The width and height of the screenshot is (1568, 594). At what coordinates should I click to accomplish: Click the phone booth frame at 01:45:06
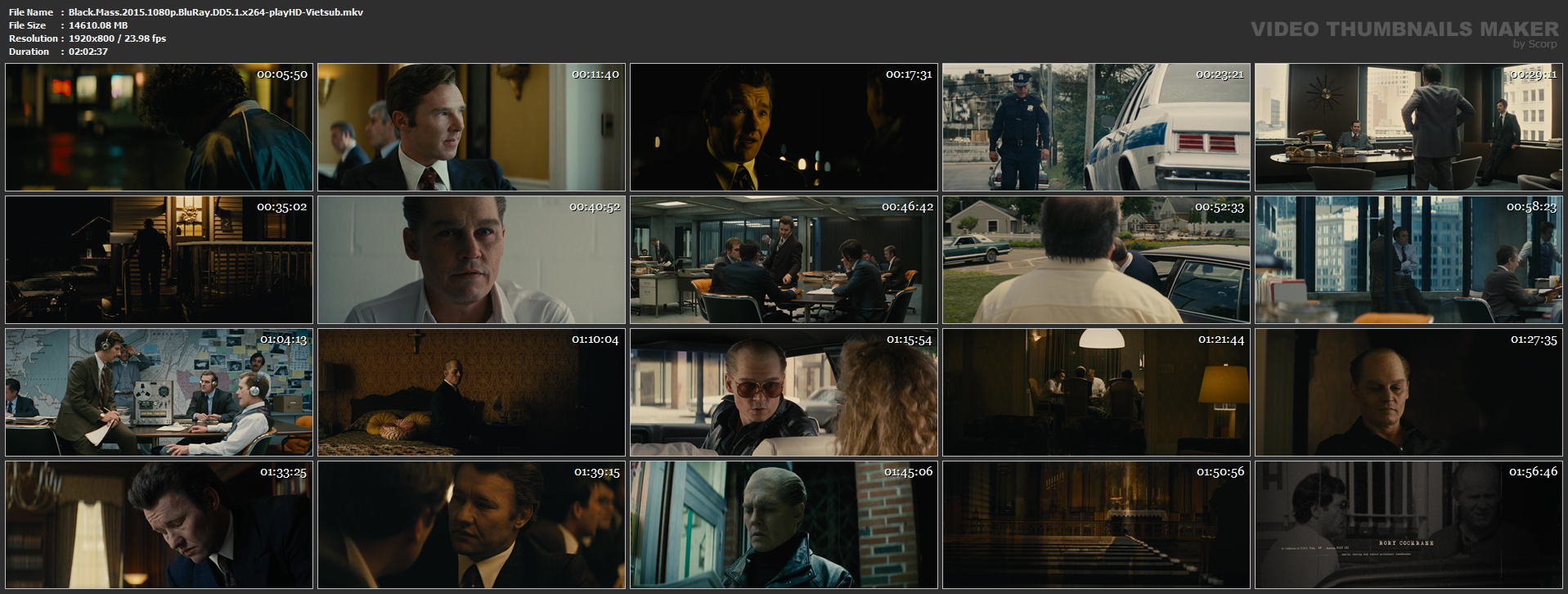point(784,524)
